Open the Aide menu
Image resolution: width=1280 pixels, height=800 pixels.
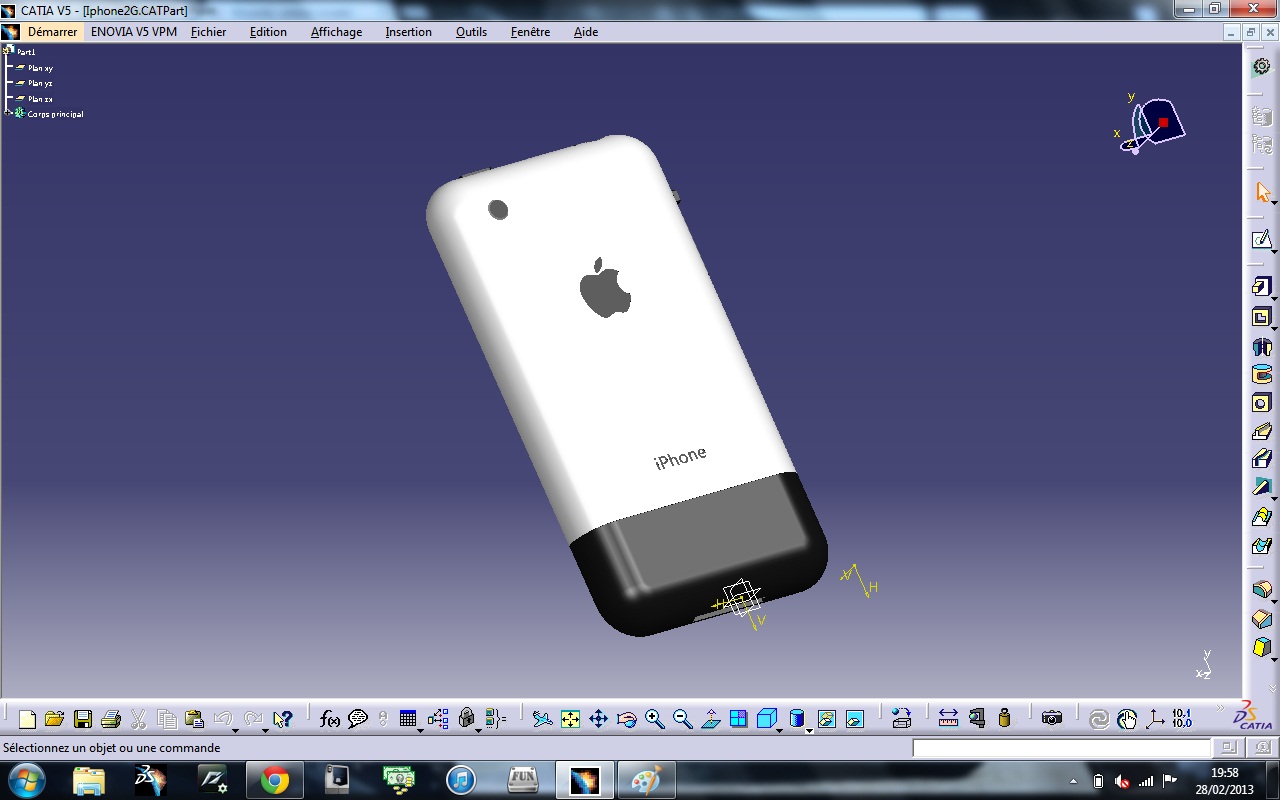[x=586, y=32]
